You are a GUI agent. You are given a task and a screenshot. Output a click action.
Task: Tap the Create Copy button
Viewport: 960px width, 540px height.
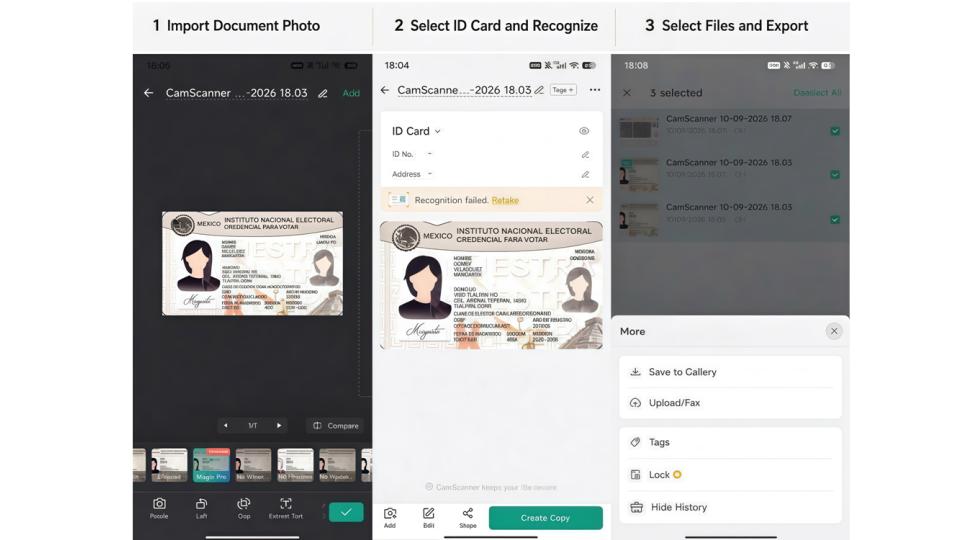pos(546,518)
